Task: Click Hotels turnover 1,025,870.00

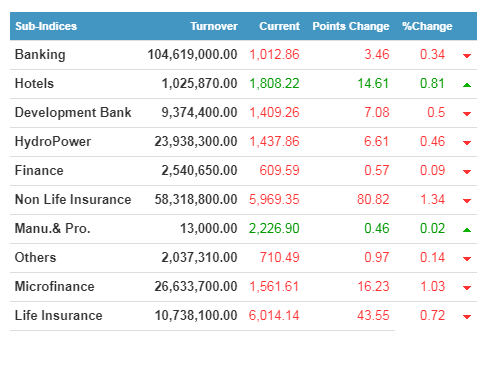Action: (199, 84)
